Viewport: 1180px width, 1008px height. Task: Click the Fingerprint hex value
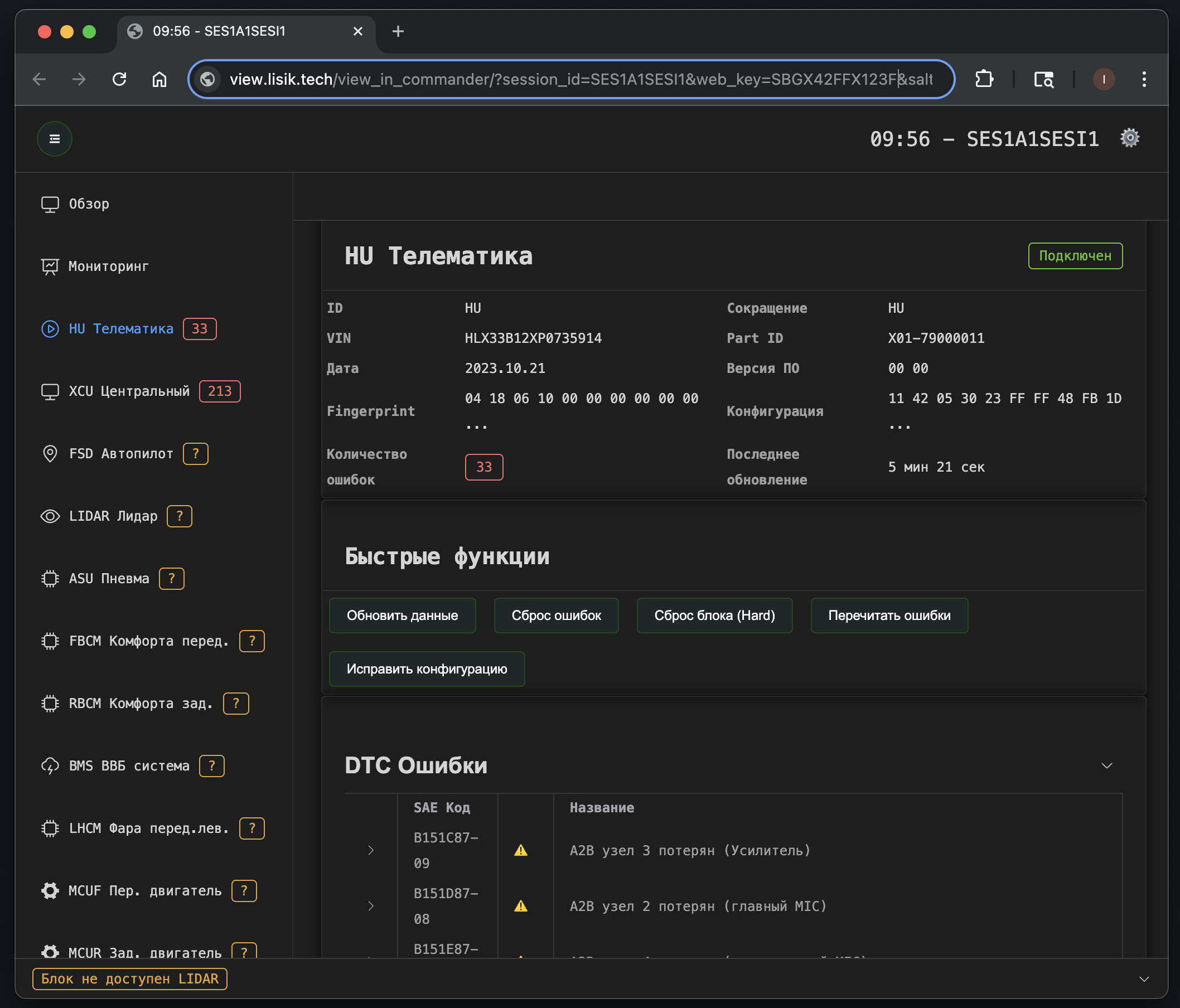[x=582, y=411]
